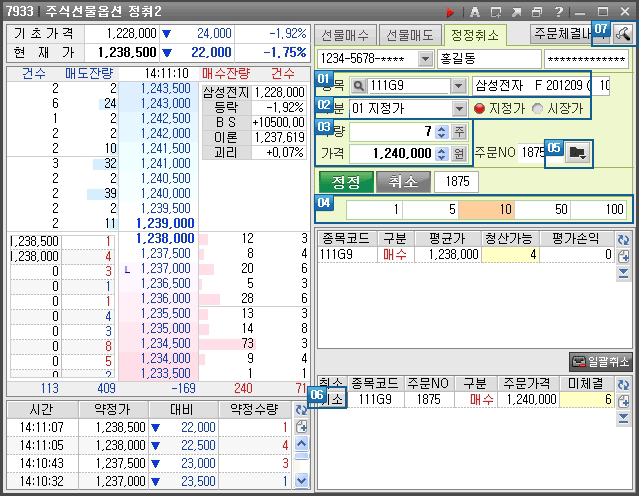
Task: Click the add-sheet icon in position table
Action: (623, 256)
